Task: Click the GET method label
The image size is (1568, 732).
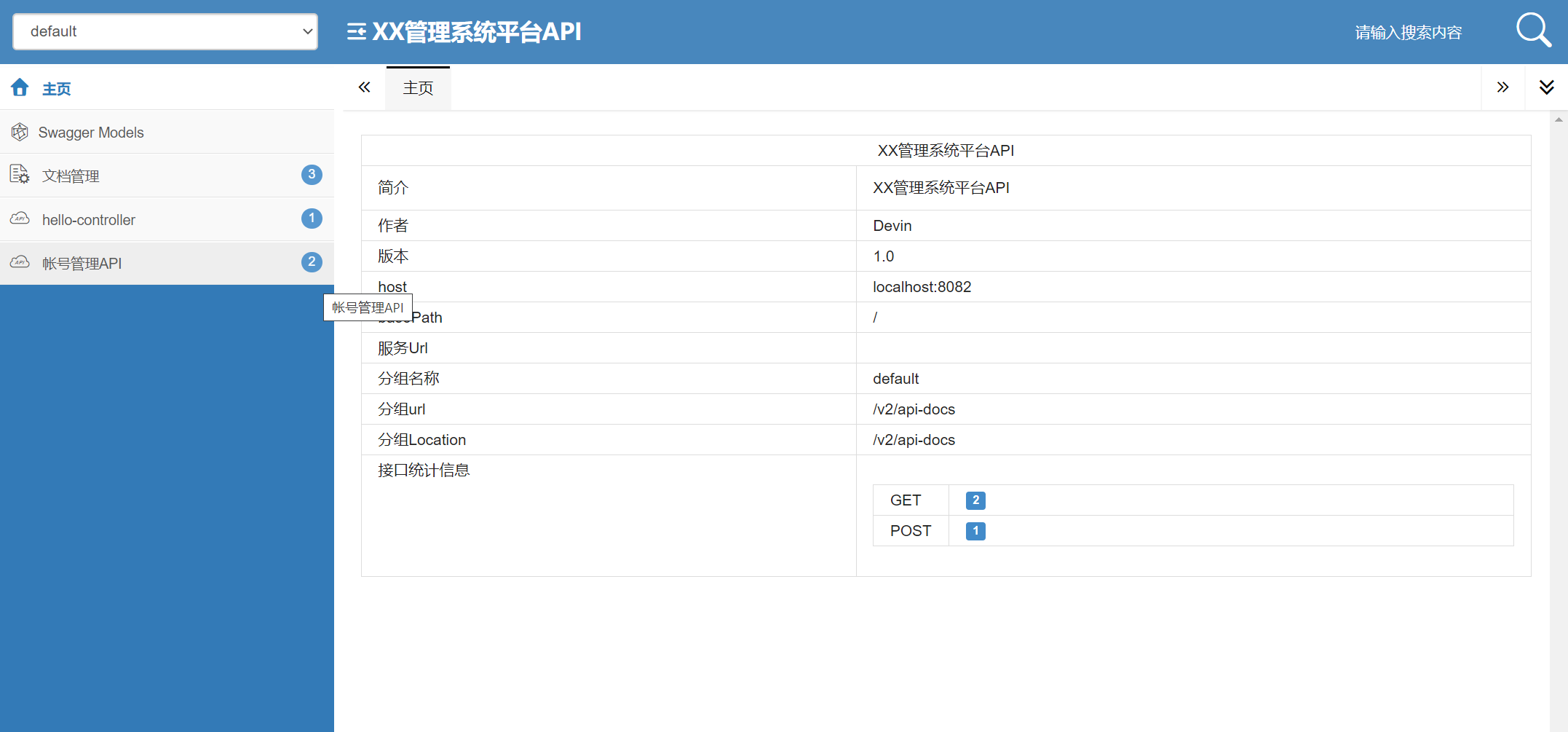Action: [x=906, y=500]
